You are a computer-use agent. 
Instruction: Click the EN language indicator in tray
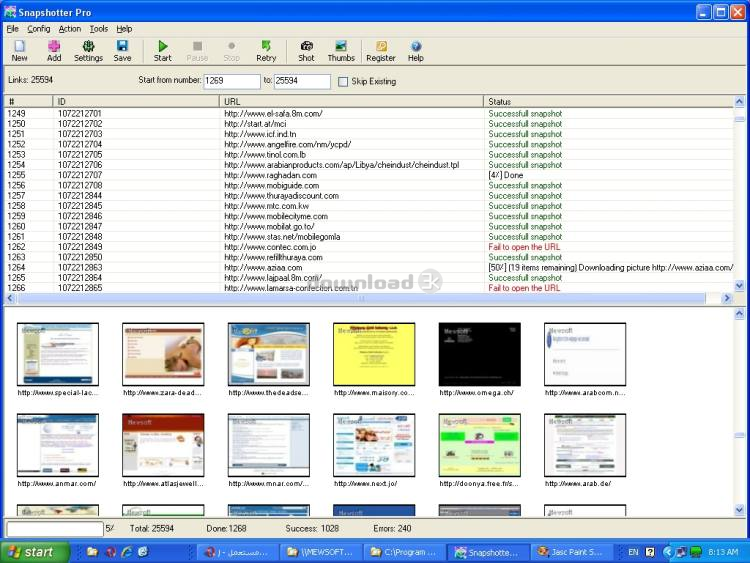[x=633, y=552]
